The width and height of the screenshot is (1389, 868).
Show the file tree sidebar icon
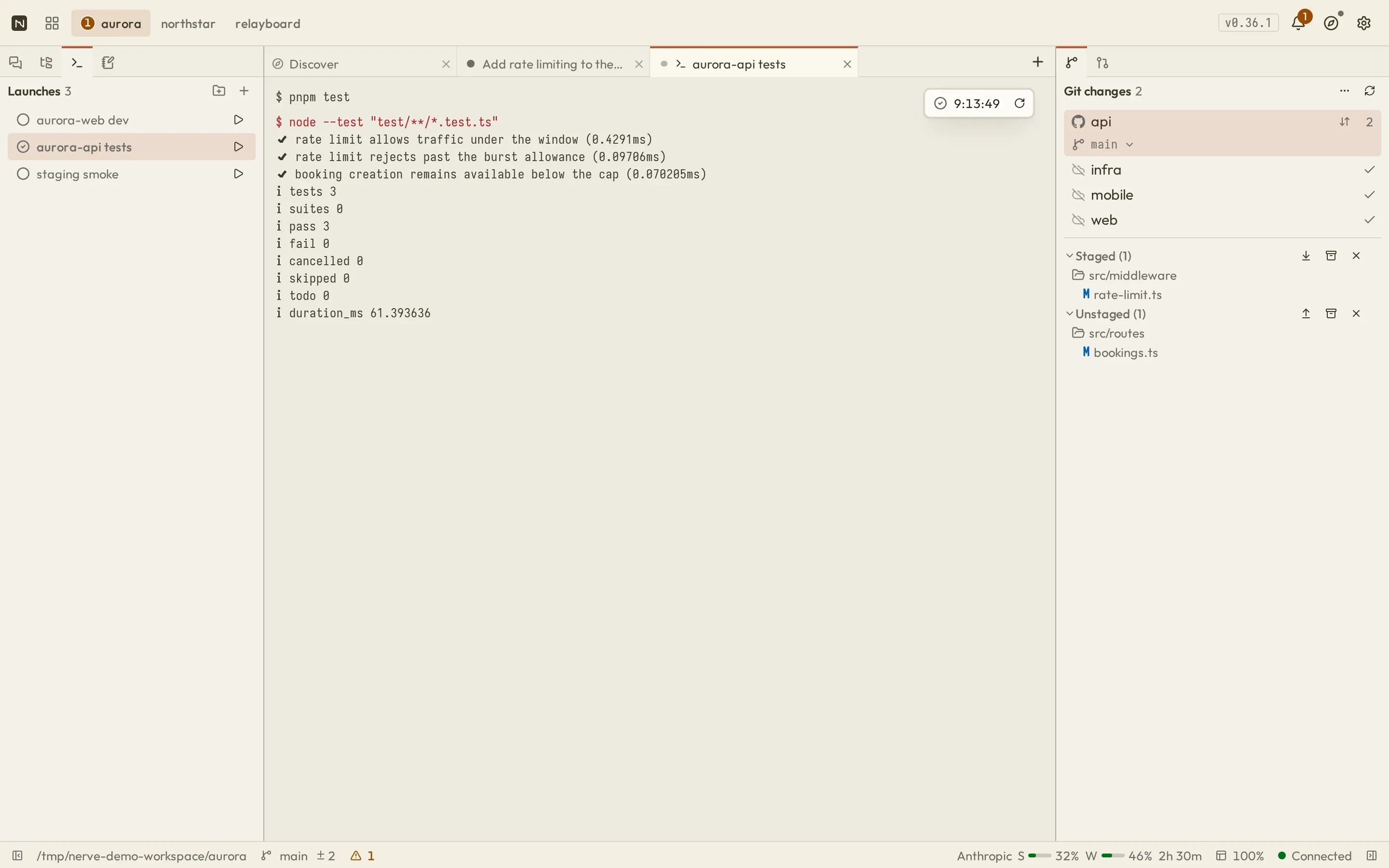(46, 63)
